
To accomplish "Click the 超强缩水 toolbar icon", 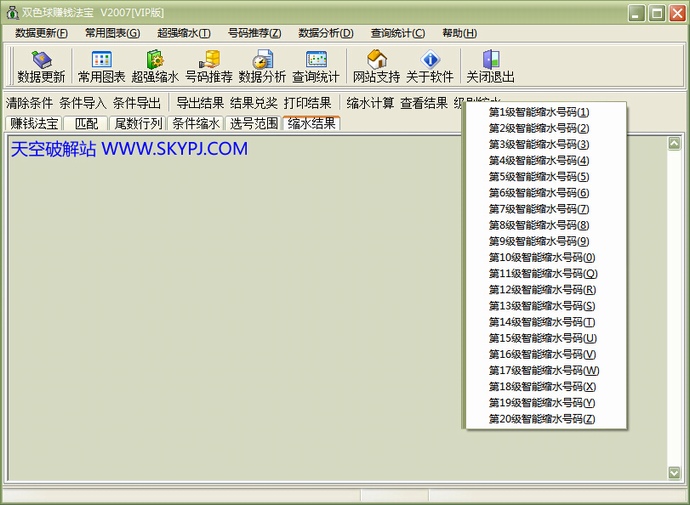I will (155, 60).
